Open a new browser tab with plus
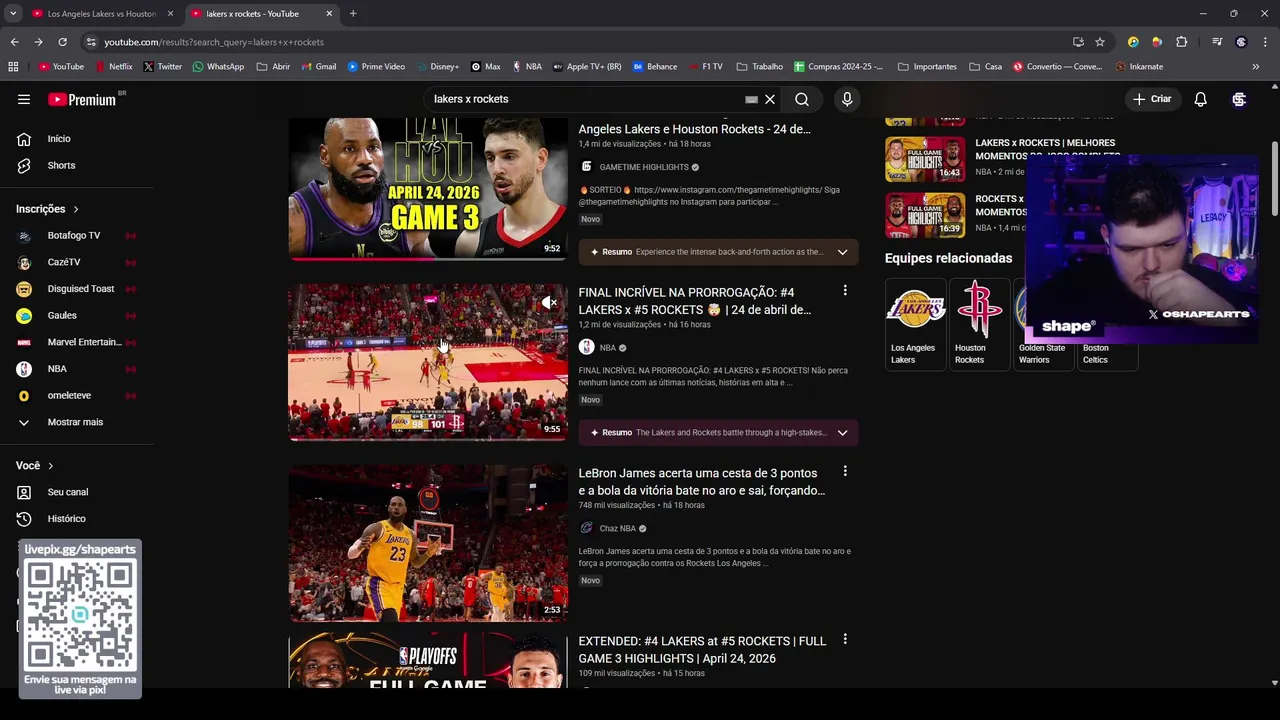This screenshot has width=1280, height=720. (x=353, y=14)
